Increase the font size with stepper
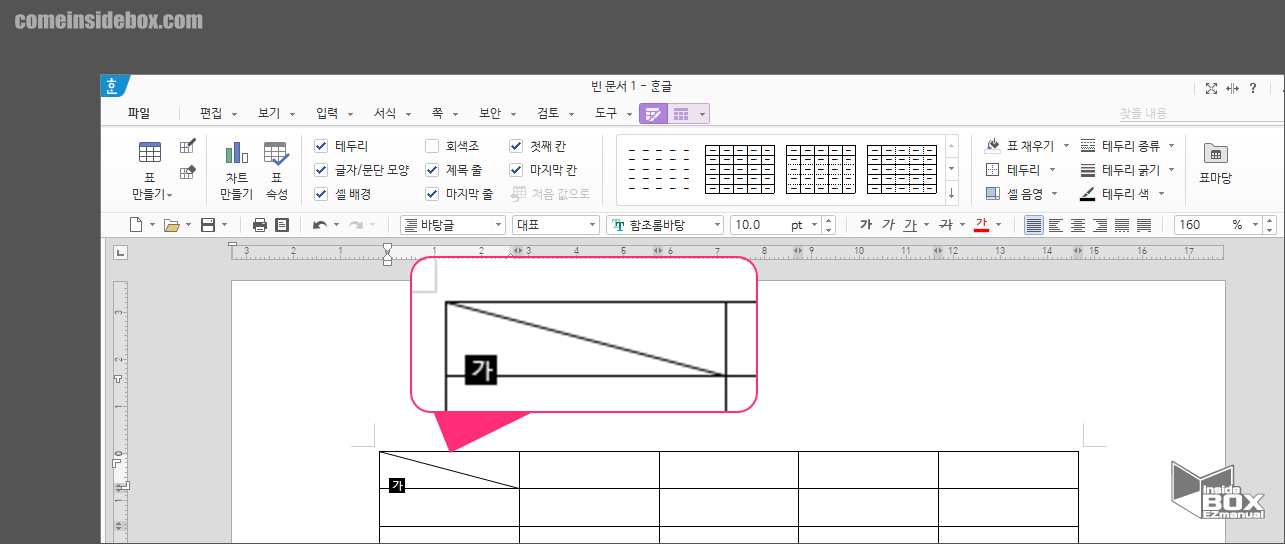Screen dimensions: 1285x544 click(828, 220)
